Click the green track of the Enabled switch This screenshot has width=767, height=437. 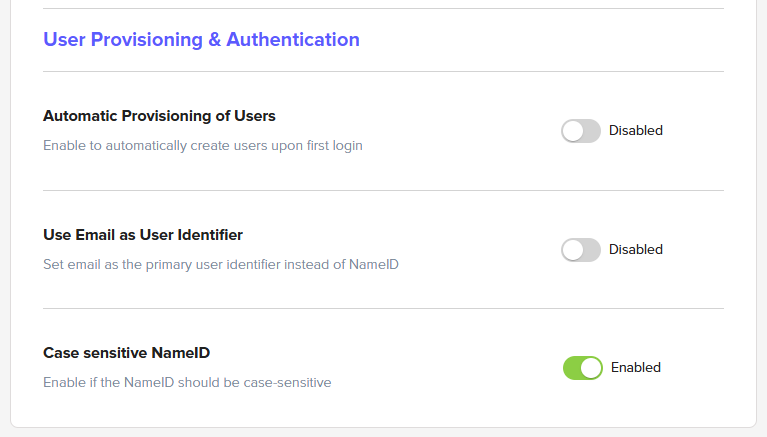coord(572,368)
